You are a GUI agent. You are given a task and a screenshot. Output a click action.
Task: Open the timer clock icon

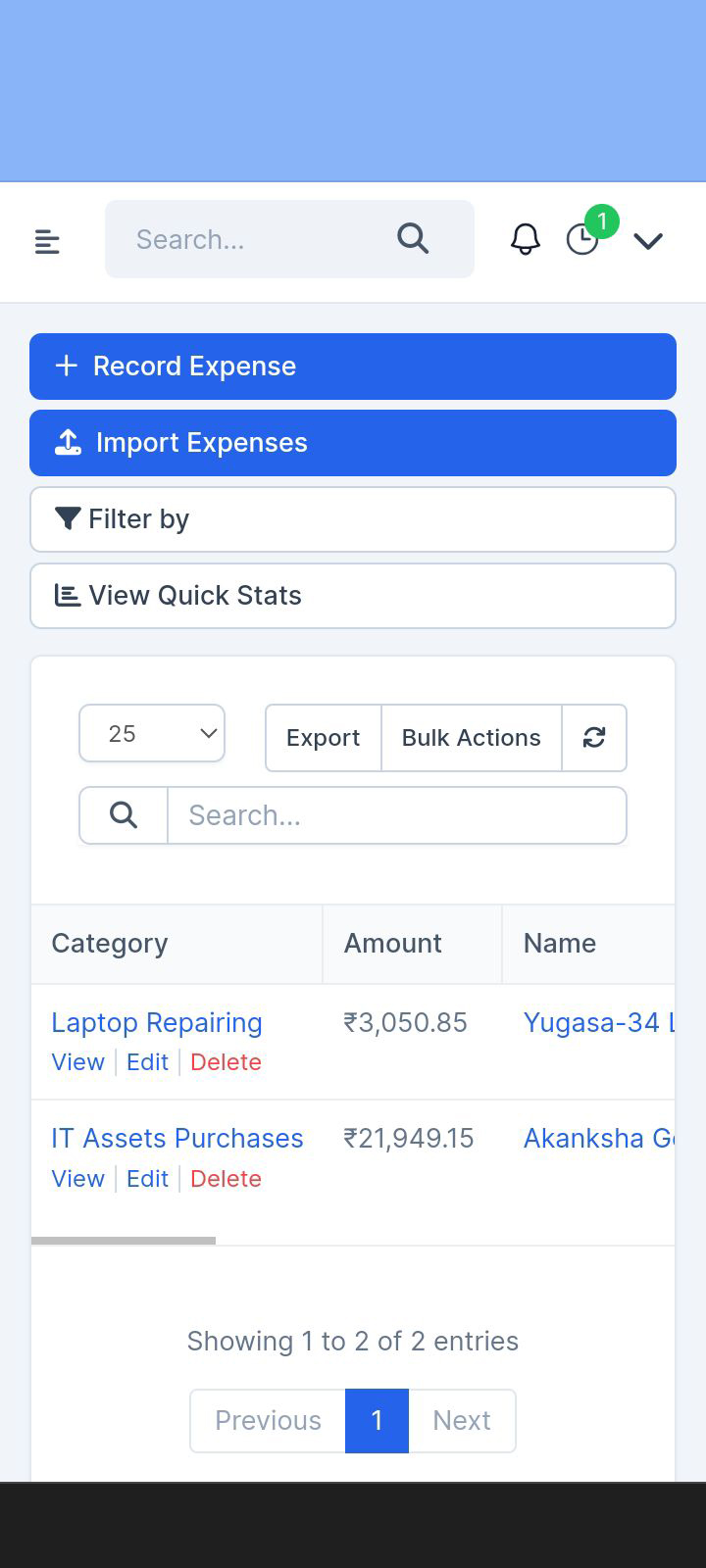coord(582,239)
